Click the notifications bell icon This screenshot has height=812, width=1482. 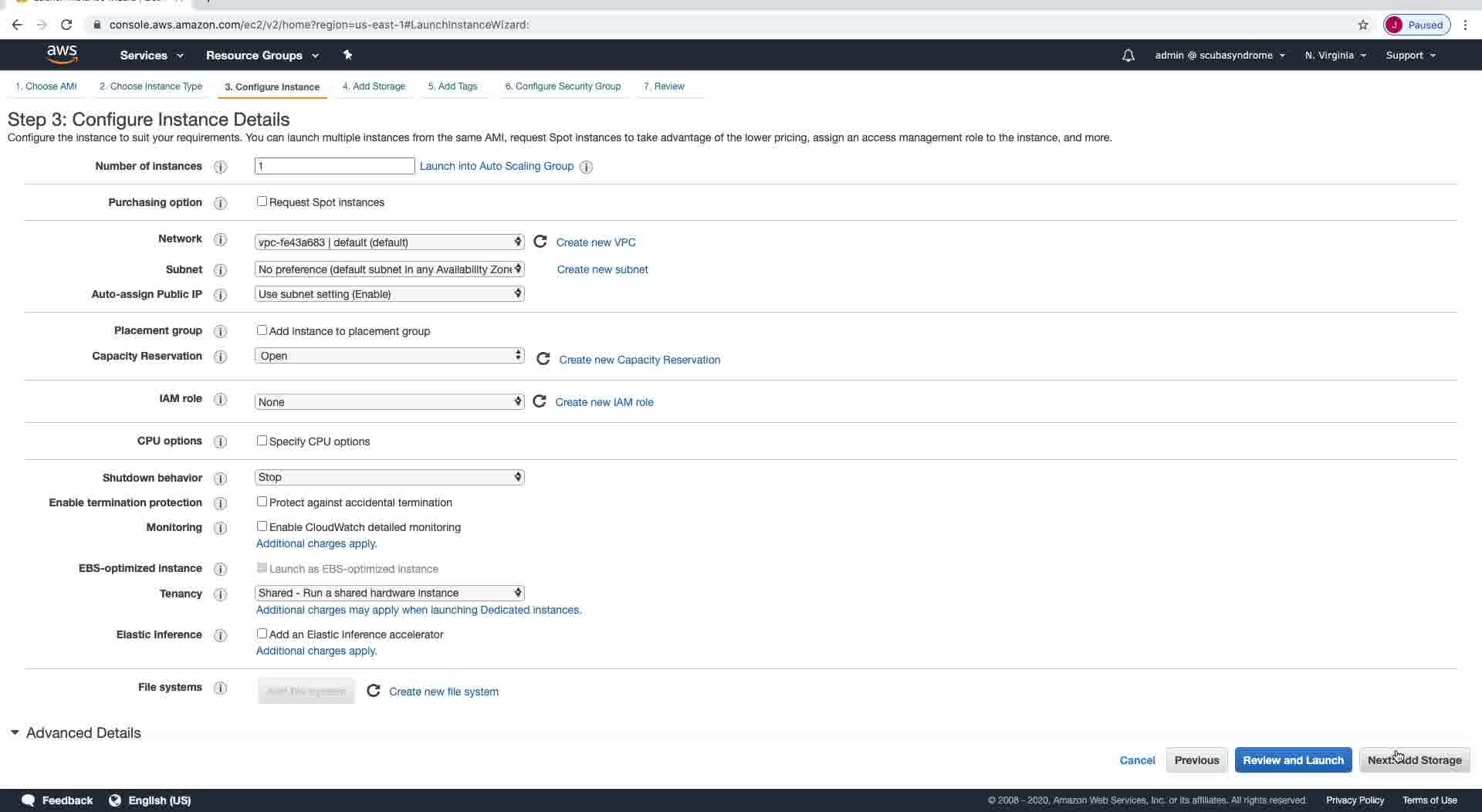coord(1128,56)
